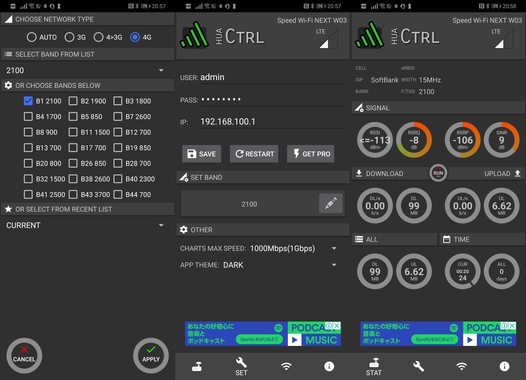Select the 4>3G network type option
Screen dimensions: 526x380
pyautogui.click(x=98, y=37)
